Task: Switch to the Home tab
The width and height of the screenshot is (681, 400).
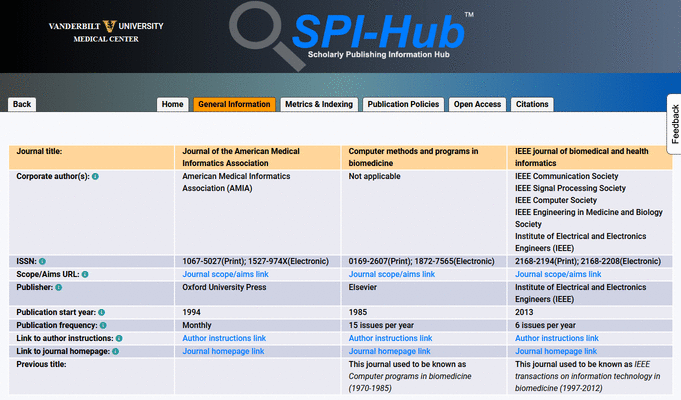Action: point(172,104)
